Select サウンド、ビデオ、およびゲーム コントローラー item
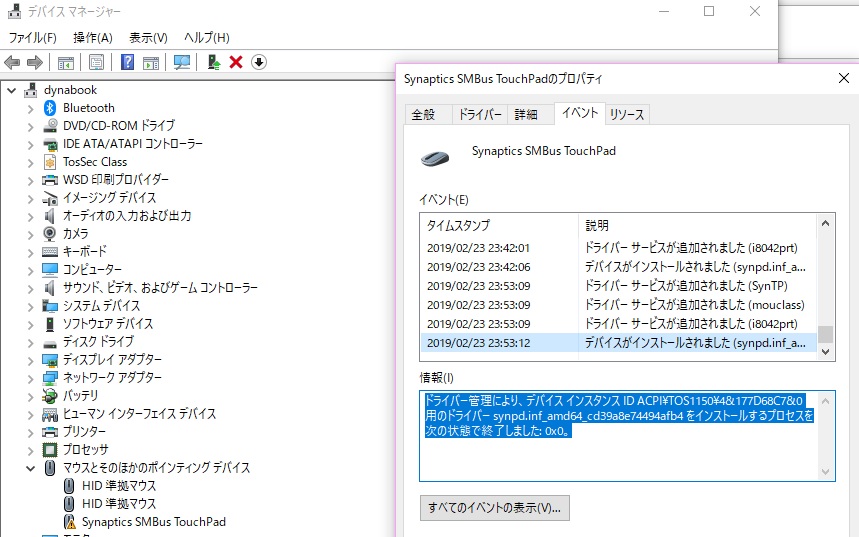Screen dimensions: 859x537 160,288
